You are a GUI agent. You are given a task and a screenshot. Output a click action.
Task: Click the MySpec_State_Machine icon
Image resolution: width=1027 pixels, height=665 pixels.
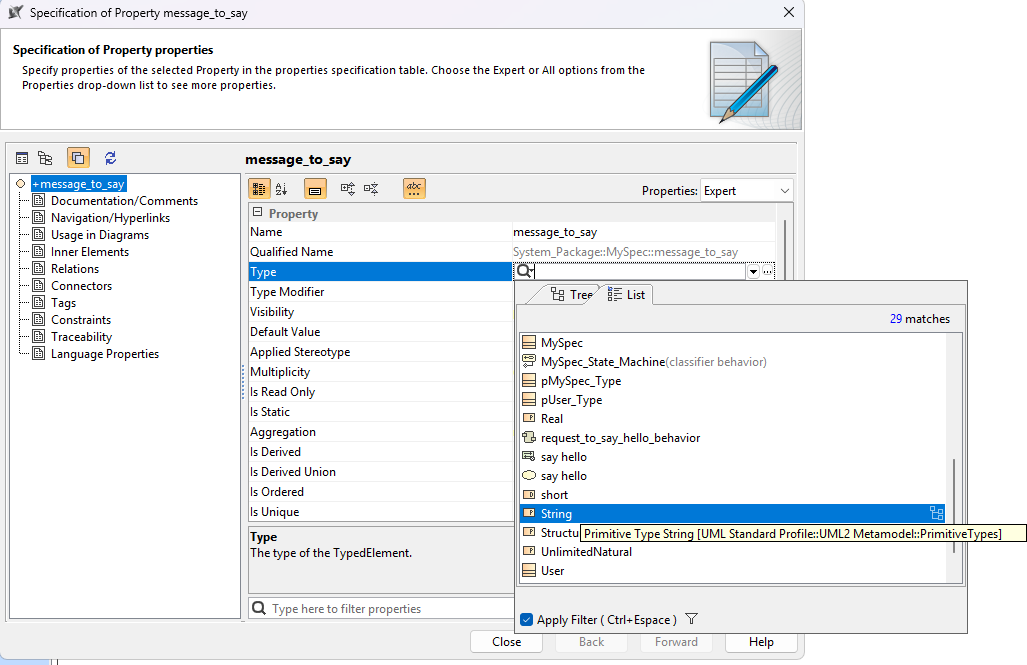529,360
